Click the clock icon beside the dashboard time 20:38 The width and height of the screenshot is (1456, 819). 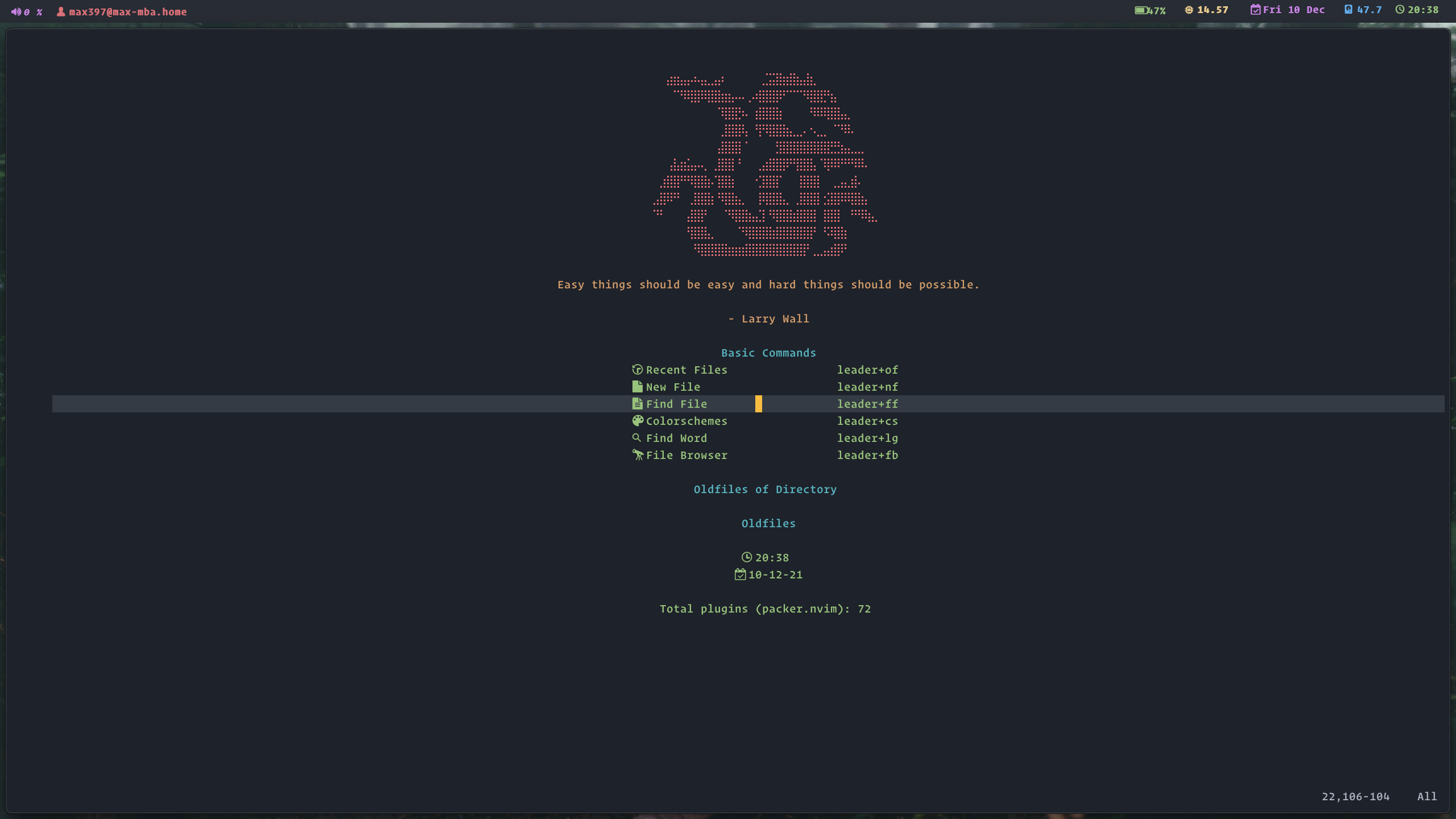click(746, 557)
